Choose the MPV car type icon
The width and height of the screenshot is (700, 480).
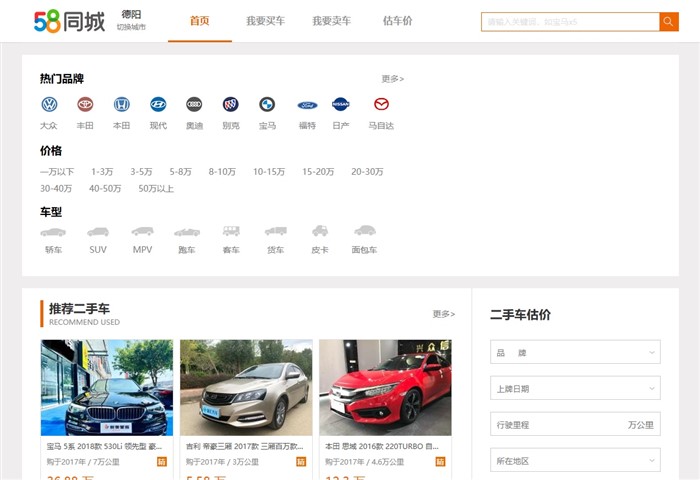[x=142, y=231]
